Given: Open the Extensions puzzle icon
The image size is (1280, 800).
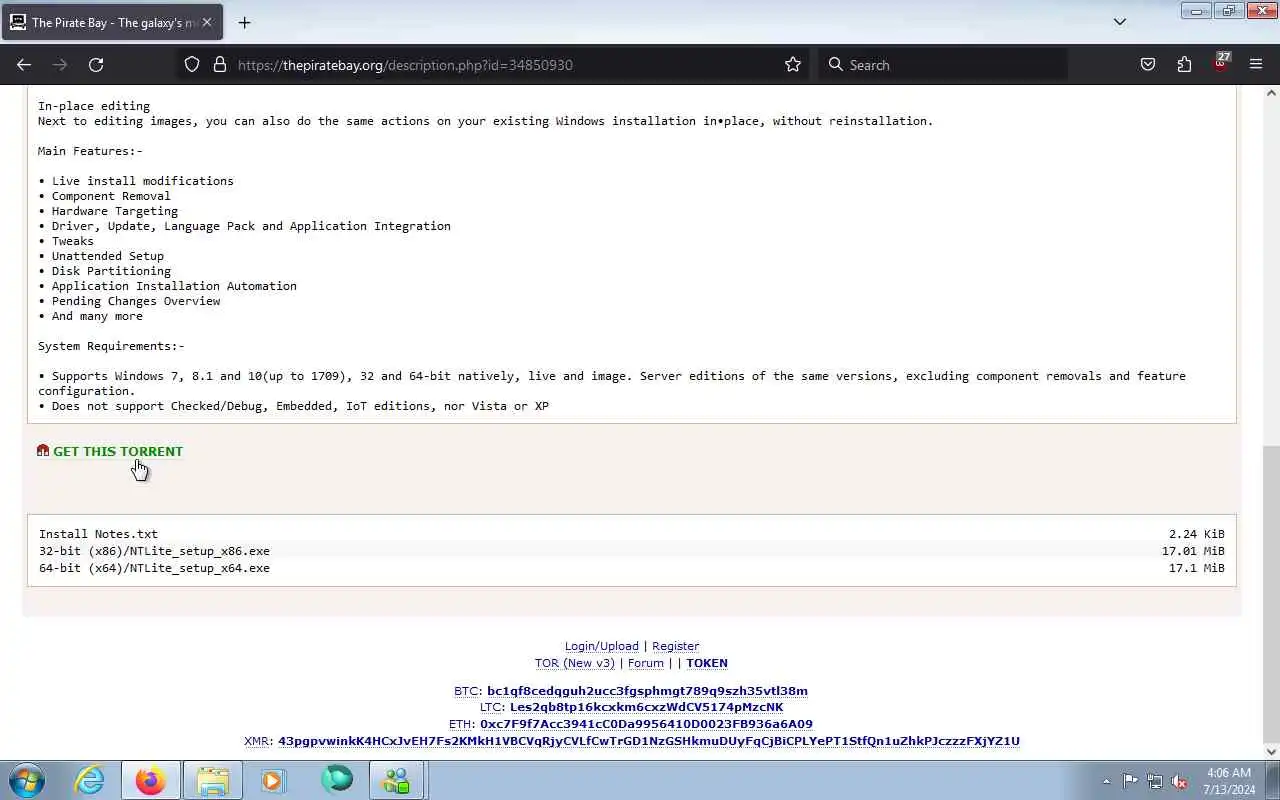Looking at the screenshot, I should 1184,65.
